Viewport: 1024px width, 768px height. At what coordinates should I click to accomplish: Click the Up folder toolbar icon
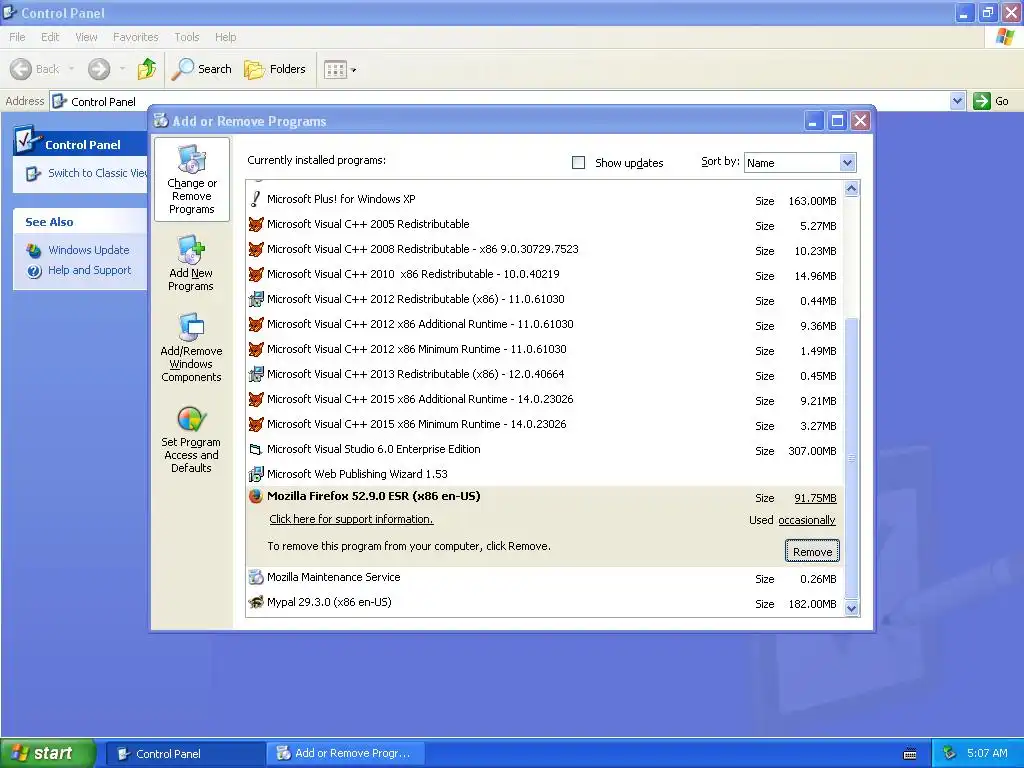(x=147, y=69)
